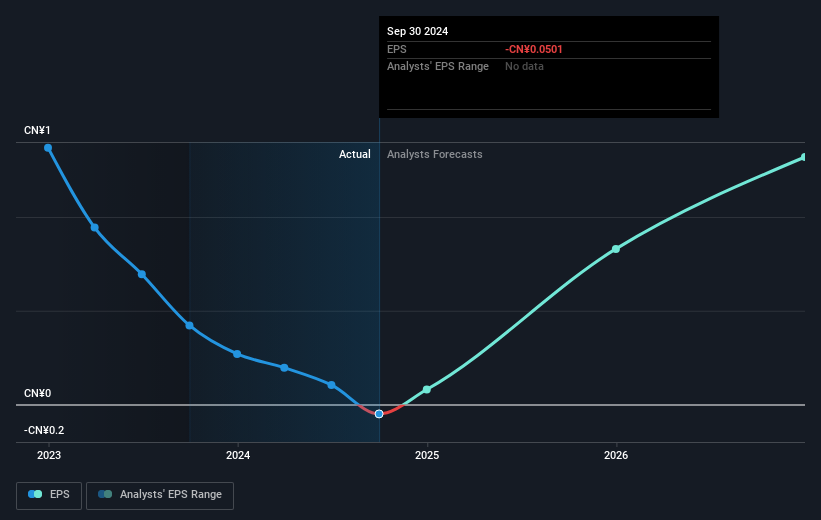
Task: Click the -CN¥0.2 y-axis label
Action: (44, 430)
